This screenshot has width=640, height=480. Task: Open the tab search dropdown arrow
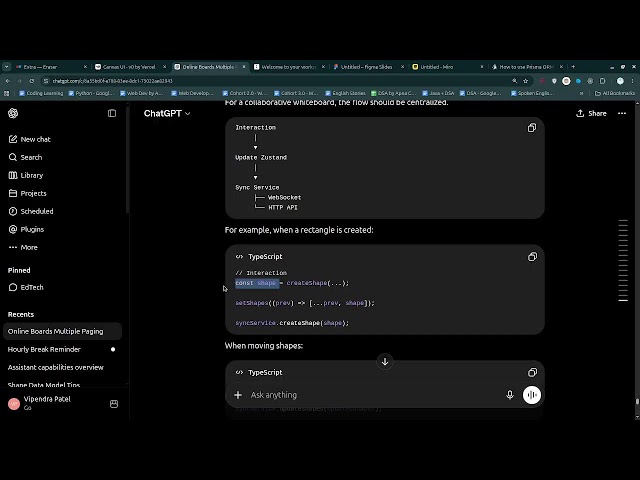[7, 67]
